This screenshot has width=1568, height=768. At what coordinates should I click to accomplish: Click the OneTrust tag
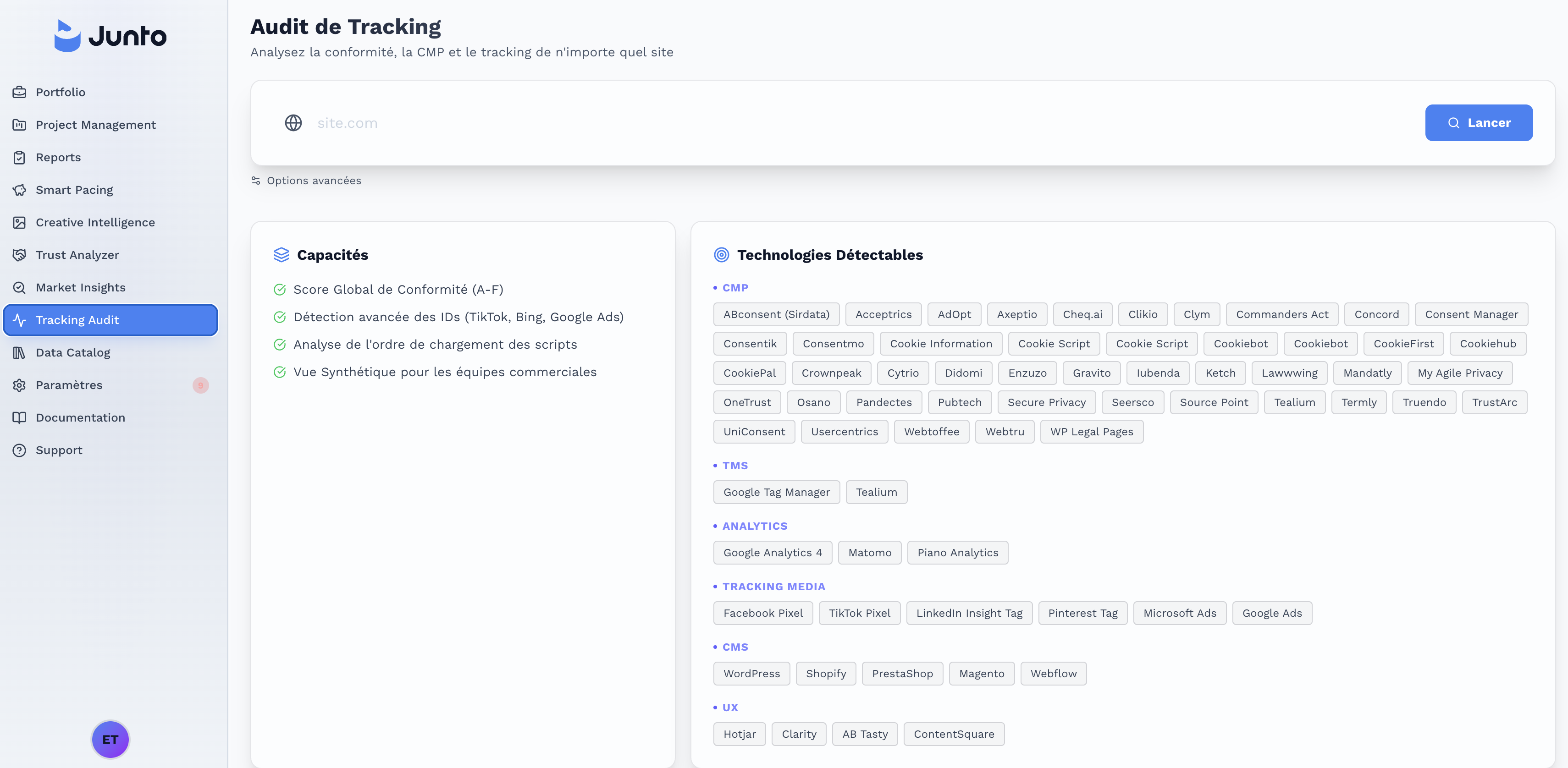tap(747, 402)
